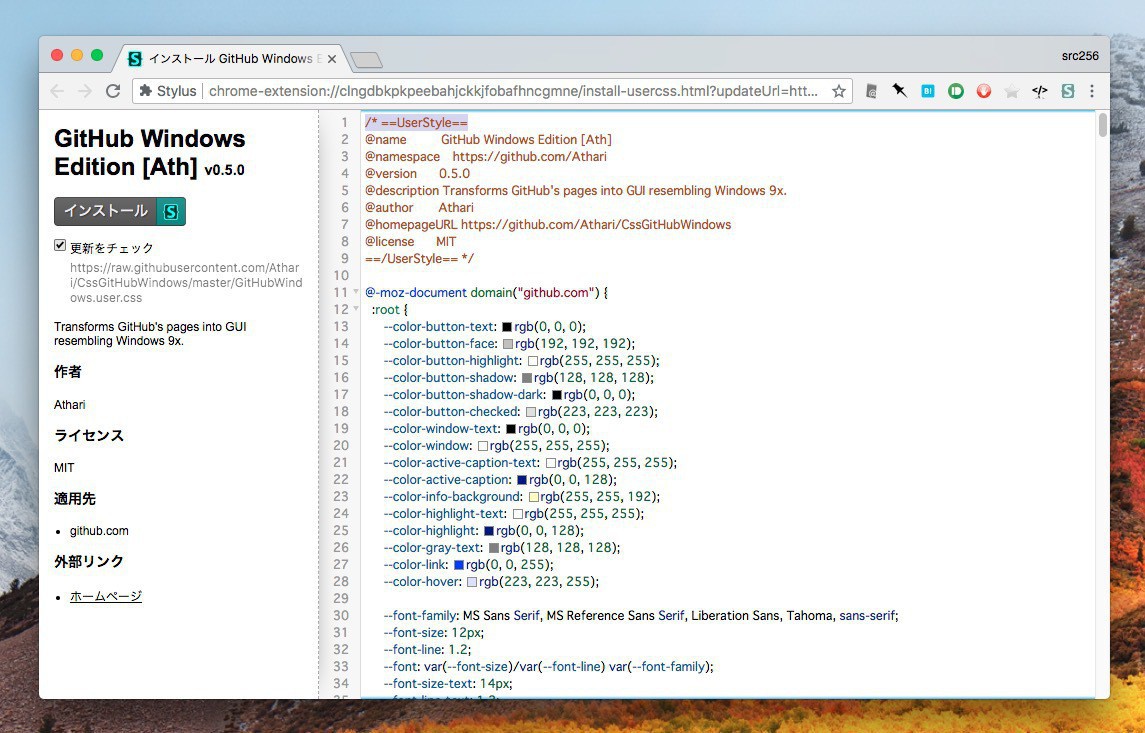Screen dimensions: 1145x733
Task: Open the </> code extension icon
Action: click(1039, 91)
